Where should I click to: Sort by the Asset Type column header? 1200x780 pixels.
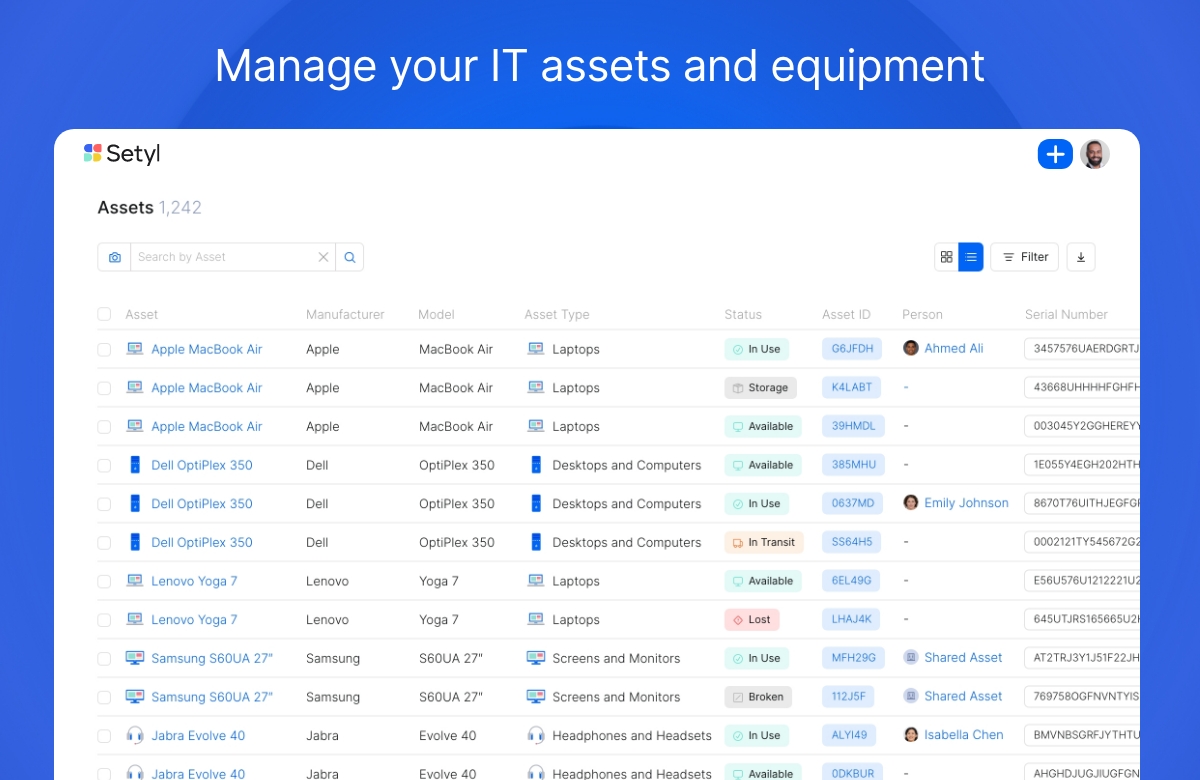(557, 314)
